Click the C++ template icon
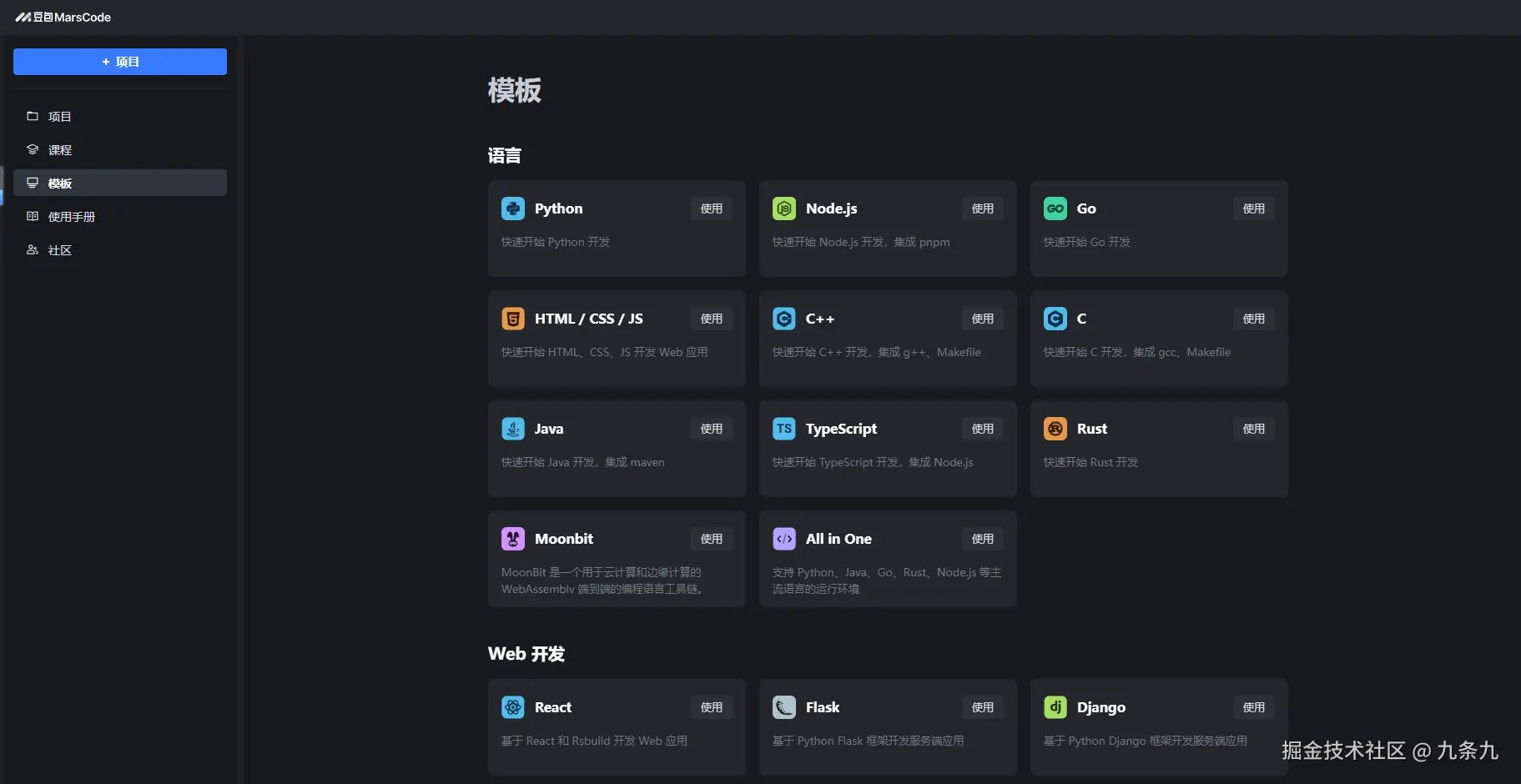 tap(784, 319)
